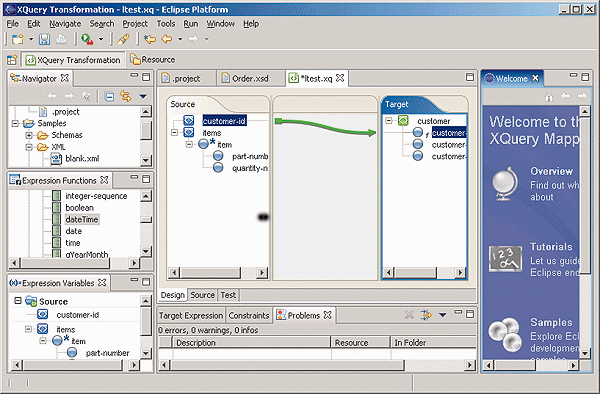Minimize the Expression Functions view
Image resolution: width=600 pixels, height=394 pixels.
pyautogui.click(x=134, y=178)
